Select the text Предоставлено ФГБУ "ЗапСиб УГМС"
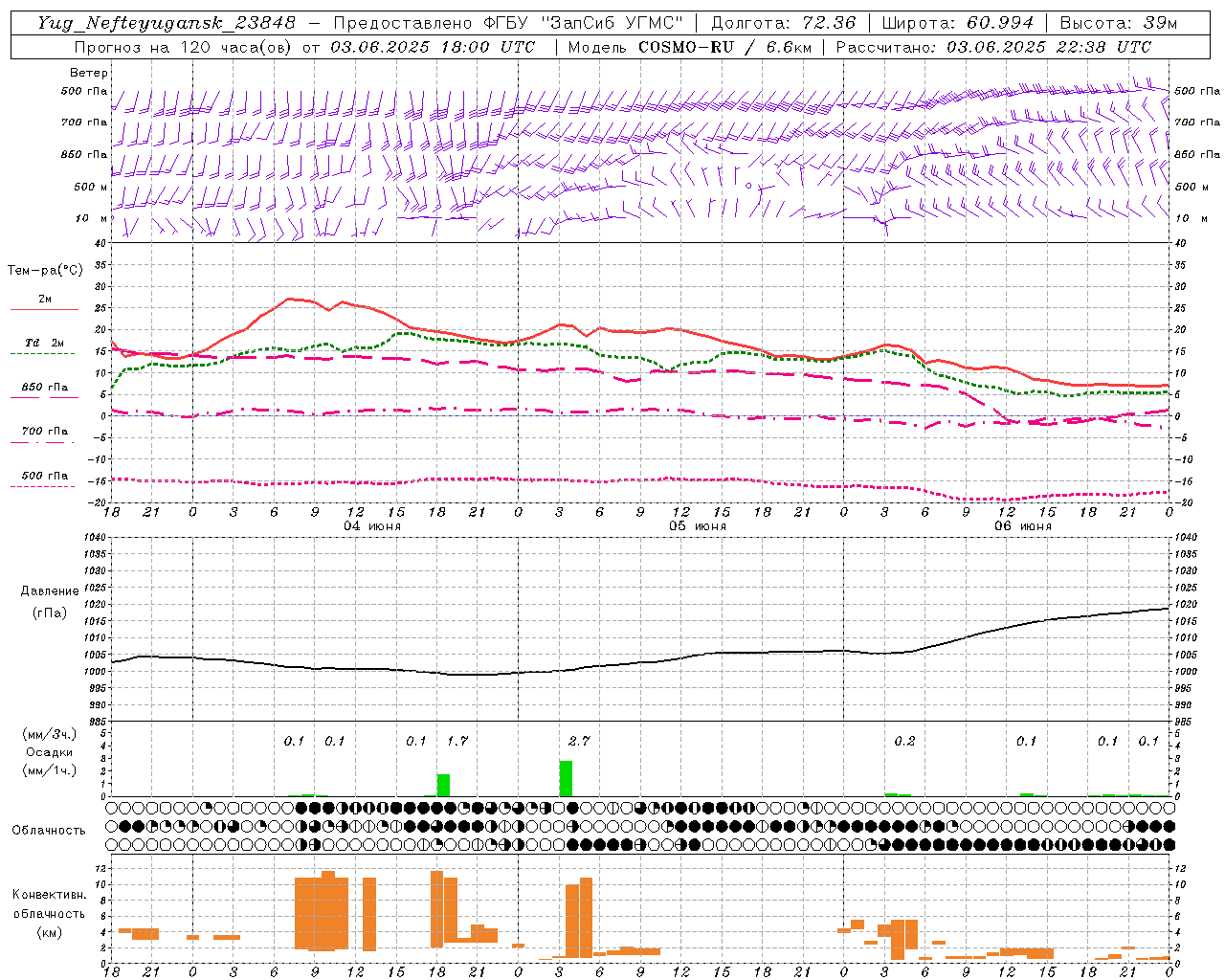Image resolution: width=1225 pixels, height=980 pixels. point(508,23)
